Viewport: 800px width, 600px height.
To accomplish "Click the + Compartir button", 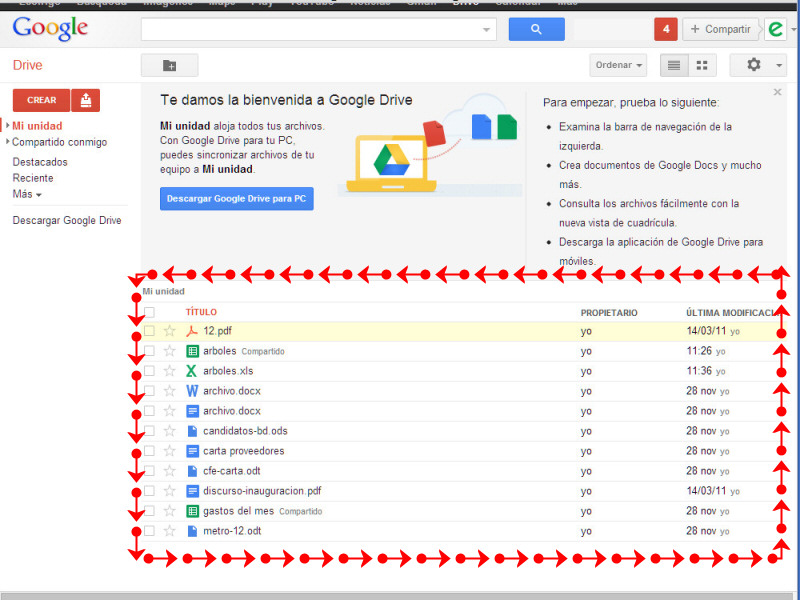I will (720, 29).
